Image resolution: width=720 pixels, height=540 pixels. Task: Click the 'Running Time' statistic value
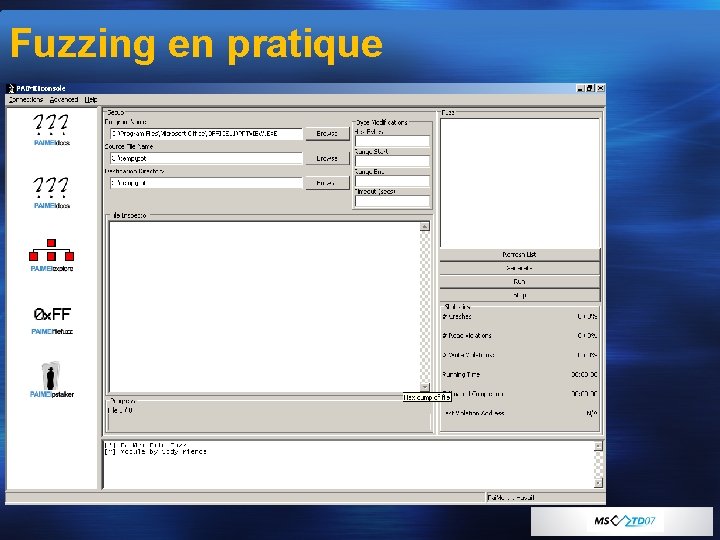click(x=584, y=375)
